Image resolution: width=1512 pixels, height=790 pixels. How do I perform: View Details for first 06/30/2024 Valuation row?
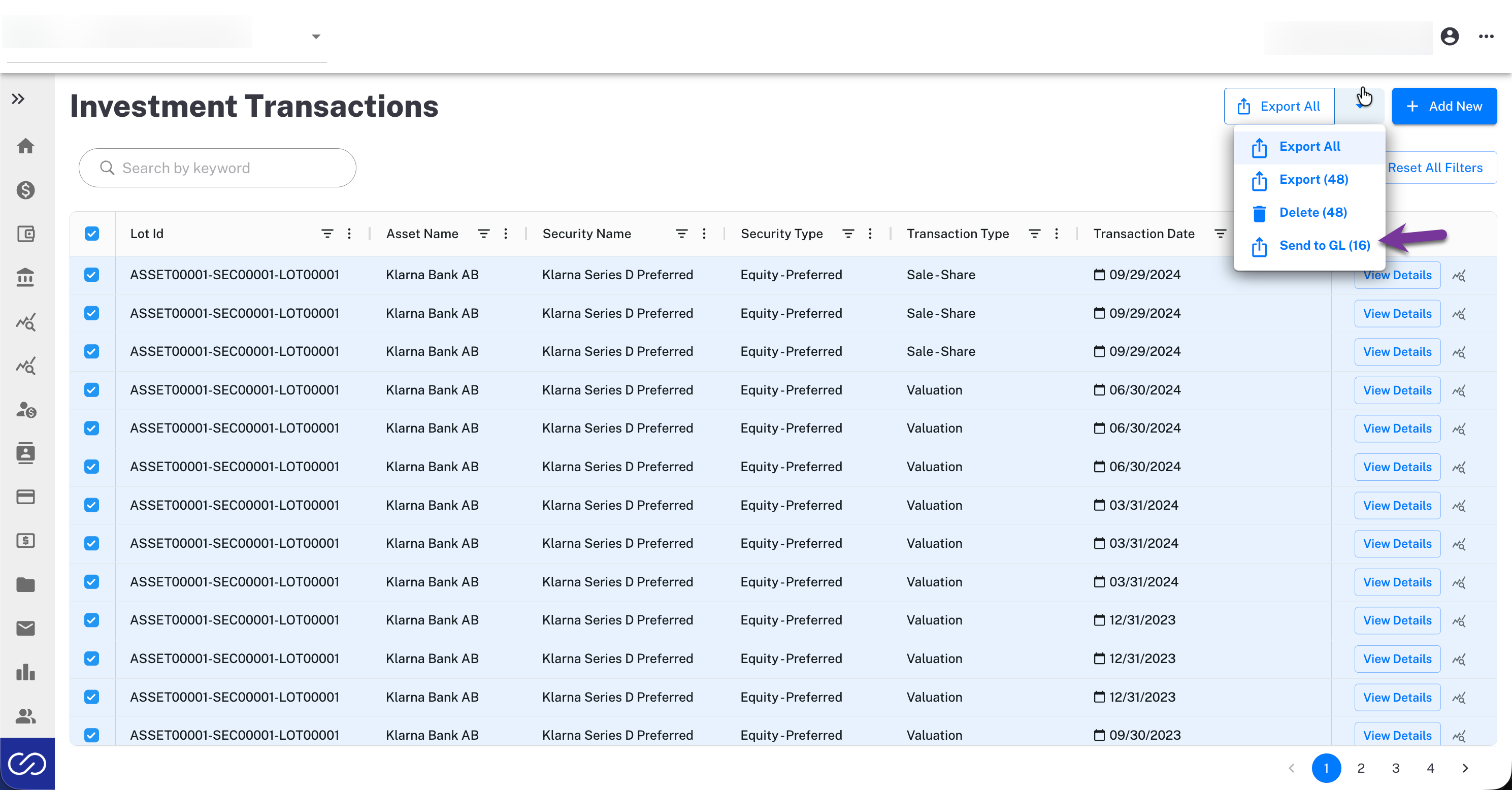click(1397, 390)
